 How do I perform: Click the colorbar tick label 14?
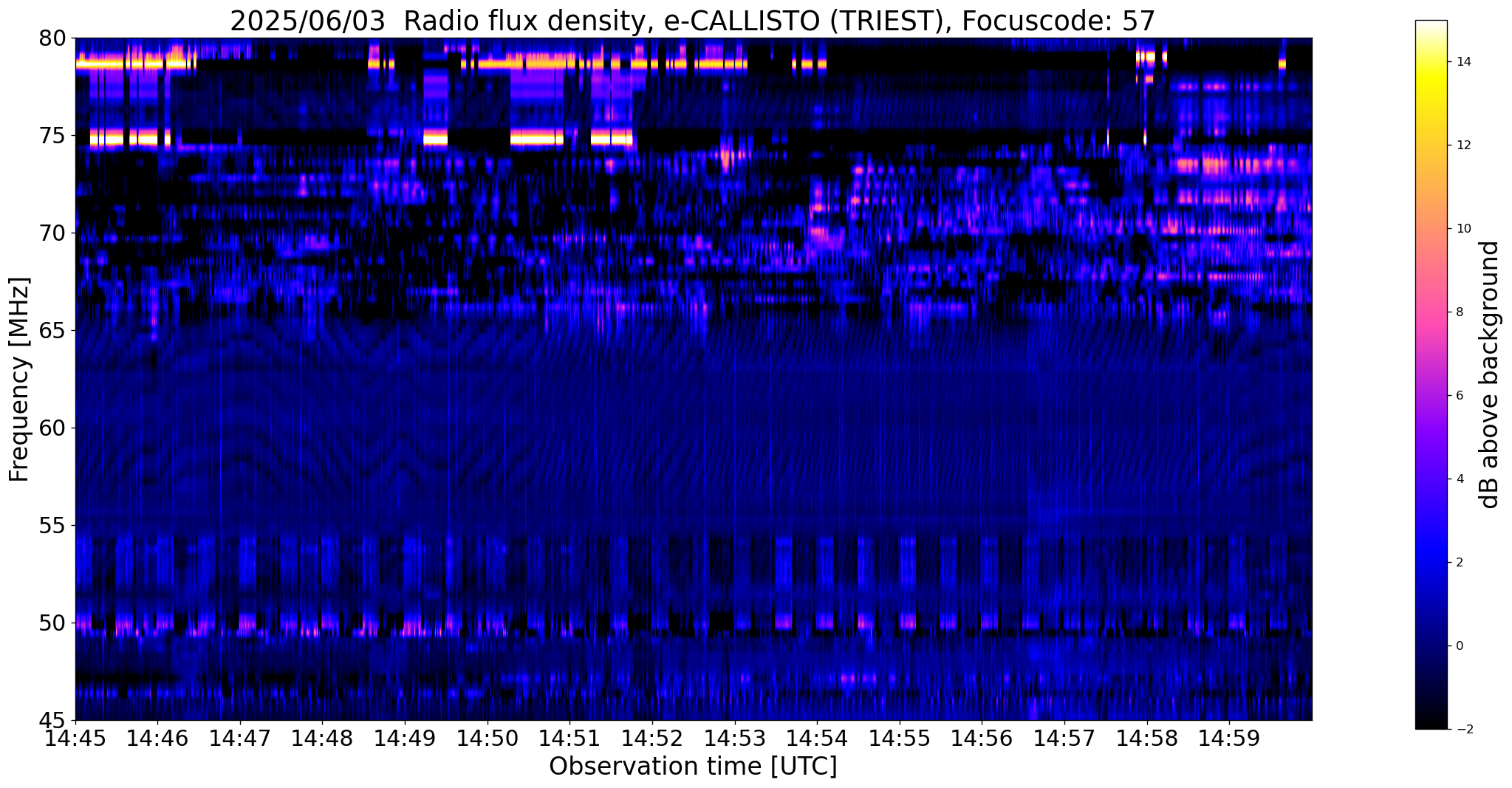coord(1463,62)
